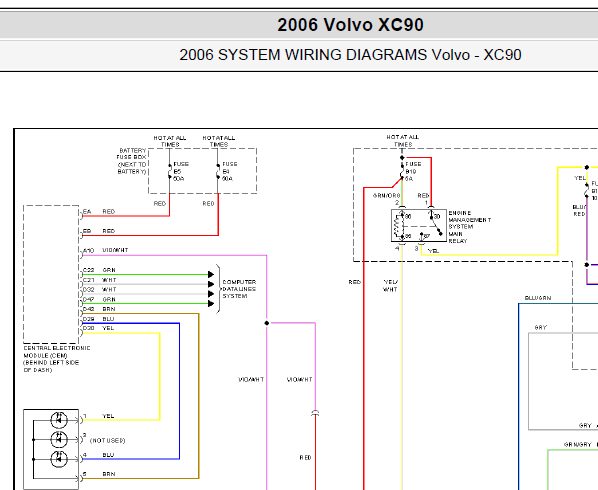The image size is (598, 490).
Task: Click the "C21 WHT" pin label
Action: 100,280
